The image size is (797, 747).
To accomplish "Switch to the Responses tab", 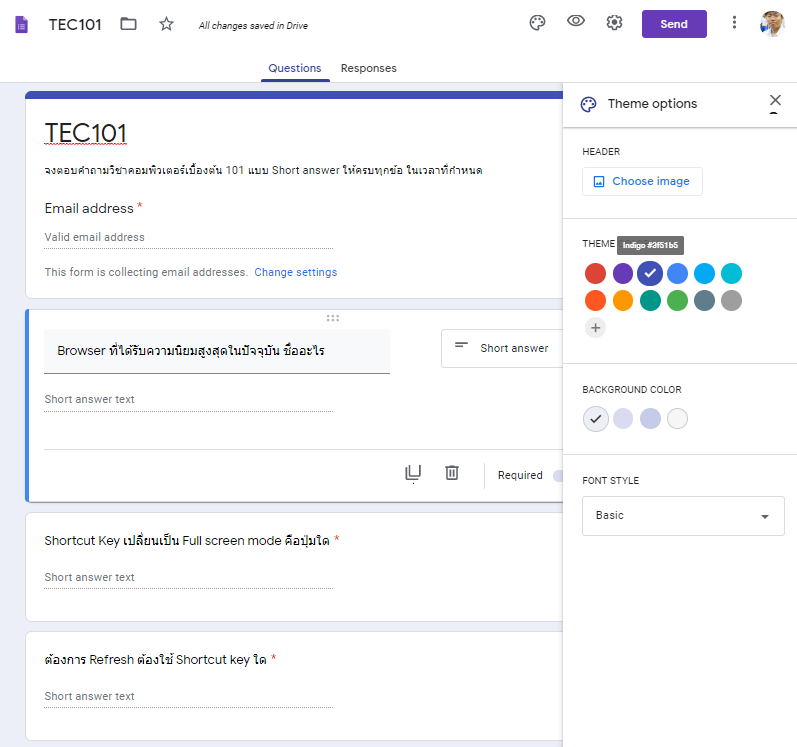I will pyautogui.click(x=368, y=68).
